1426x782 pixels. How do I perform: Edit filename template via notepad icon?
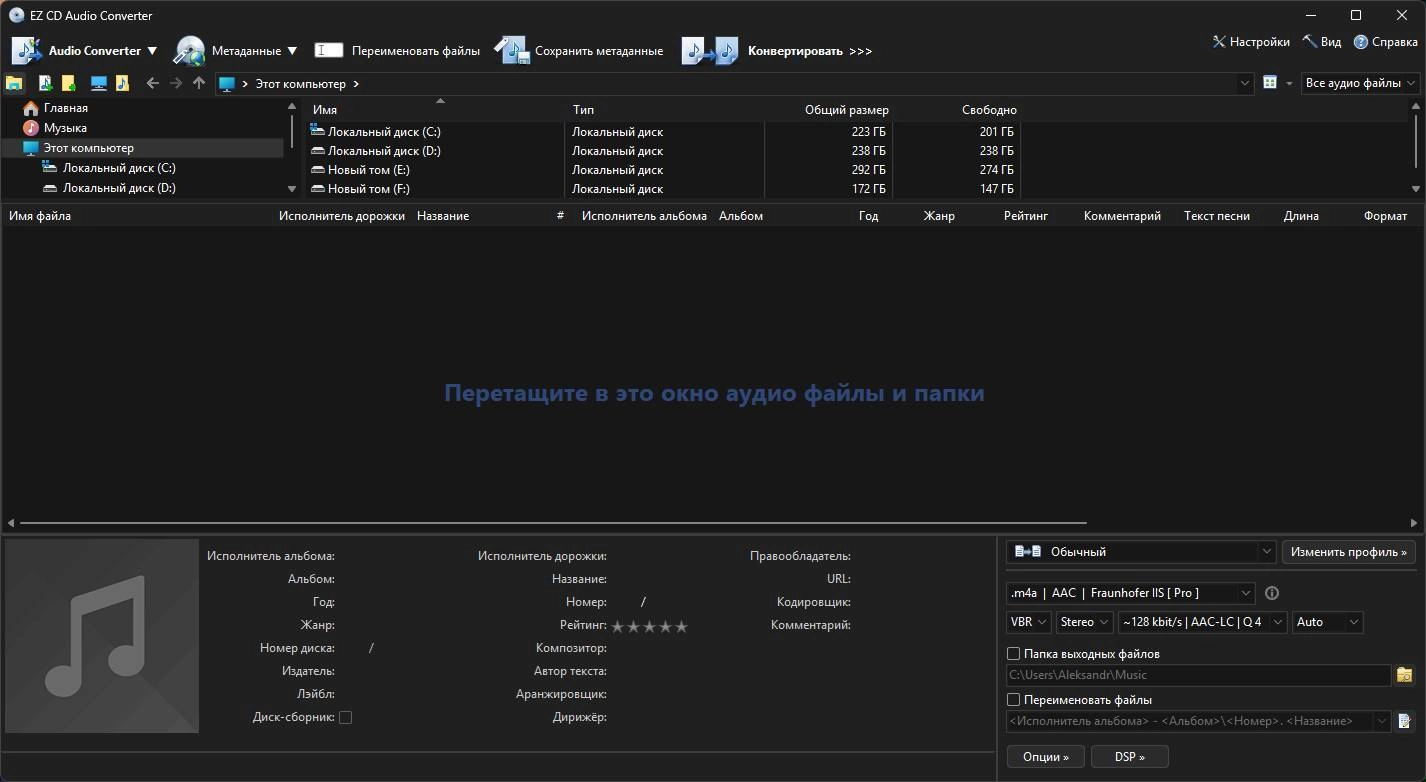[x=1404, y=721]
